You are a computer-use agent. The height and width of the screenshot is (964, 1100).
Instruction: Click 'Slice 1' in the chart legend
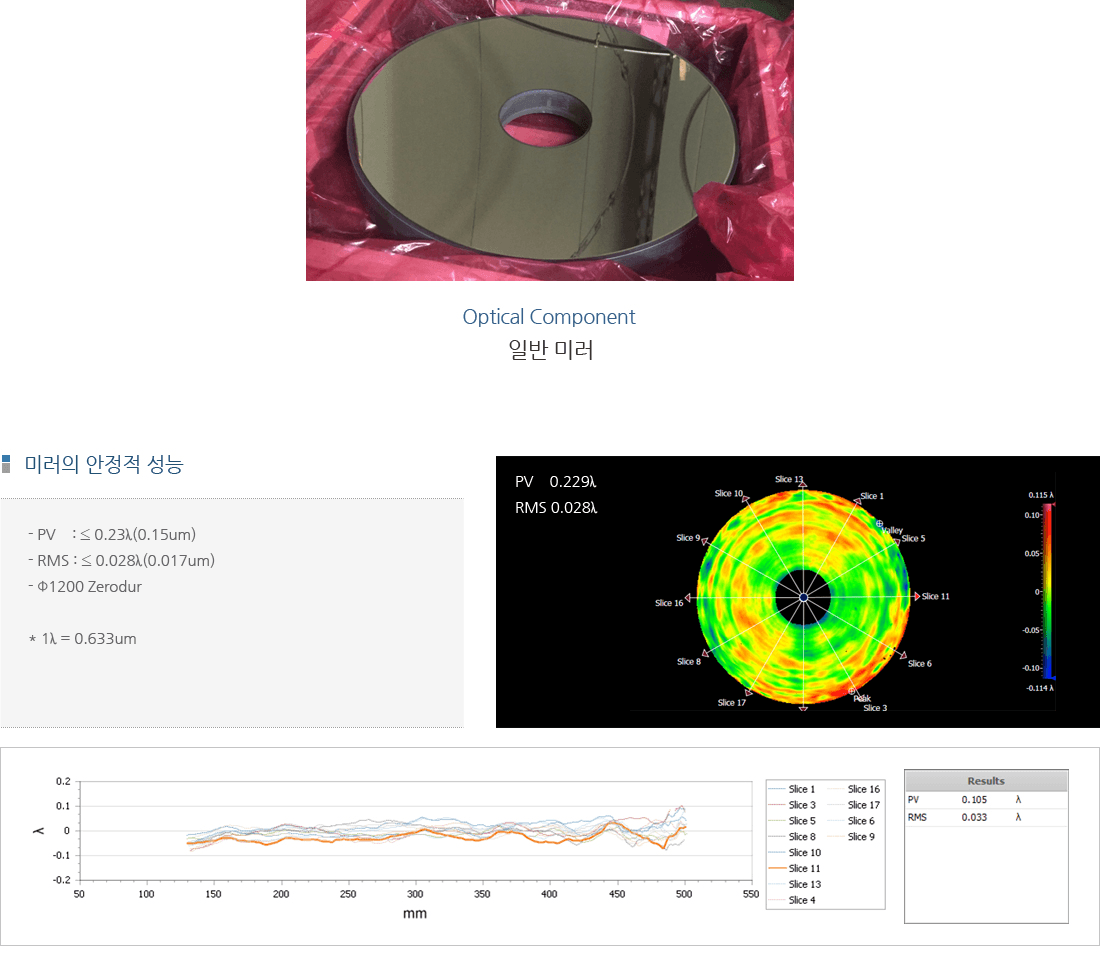pos(801,789)
